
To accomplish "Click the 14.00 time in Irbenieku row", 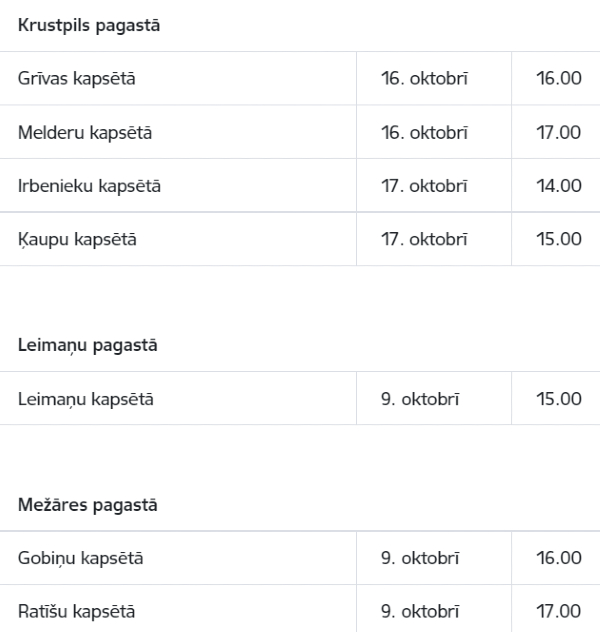I will point(559,186).
